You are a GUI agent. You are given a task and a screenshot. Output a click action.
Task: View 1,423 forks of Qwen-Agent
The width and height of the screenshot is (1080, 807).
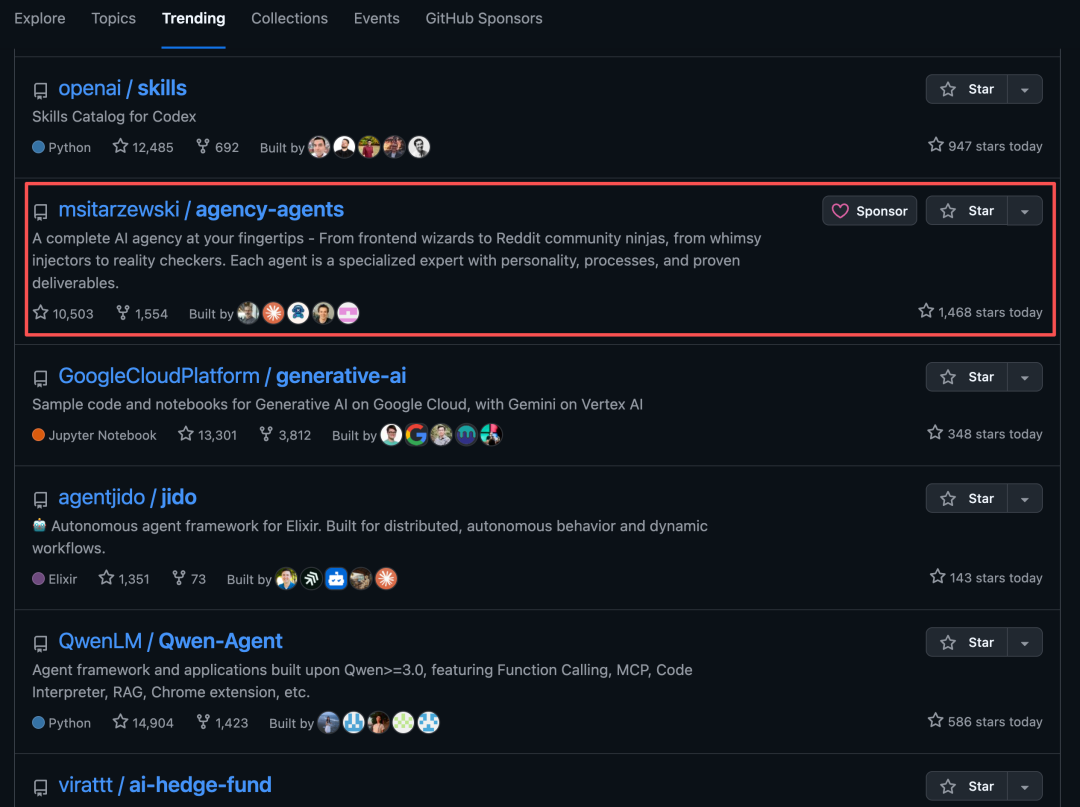222,722
